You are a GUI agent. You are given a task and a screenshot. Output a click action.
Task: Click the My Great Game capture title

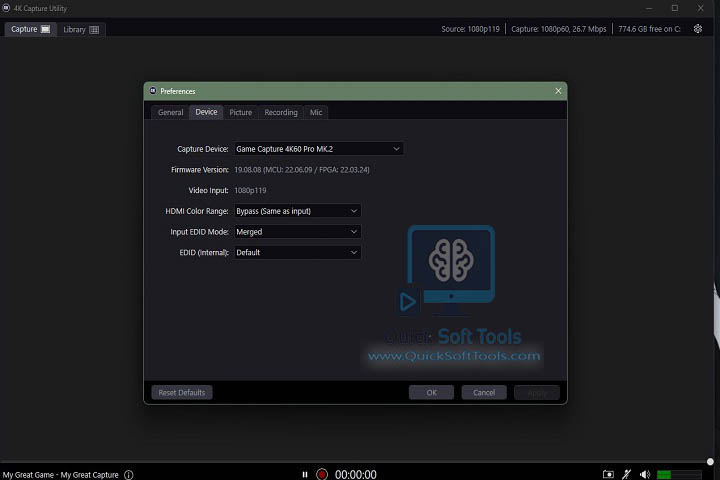(x=61, y=474)
